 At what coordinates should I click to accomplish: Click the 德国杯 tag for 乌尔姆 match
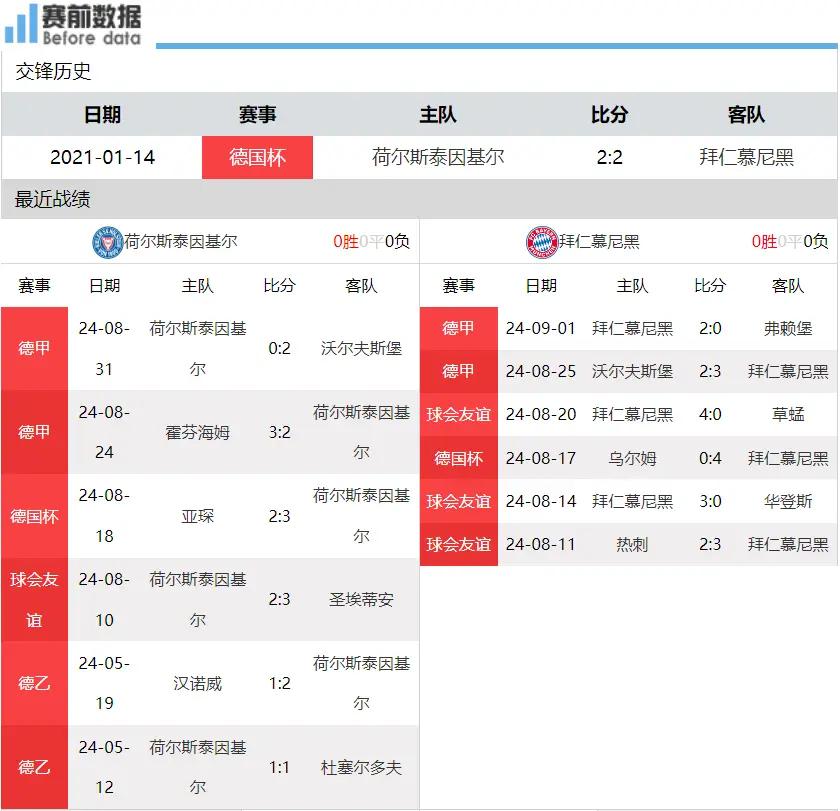click(x=459, y=459)
